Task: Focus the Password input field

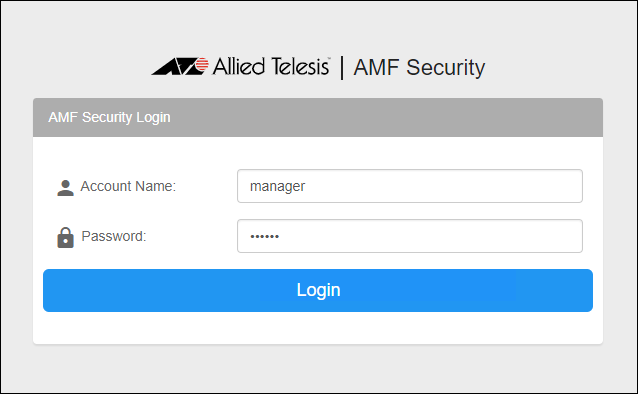Action: pyautogui.click(x=410, y=236)
